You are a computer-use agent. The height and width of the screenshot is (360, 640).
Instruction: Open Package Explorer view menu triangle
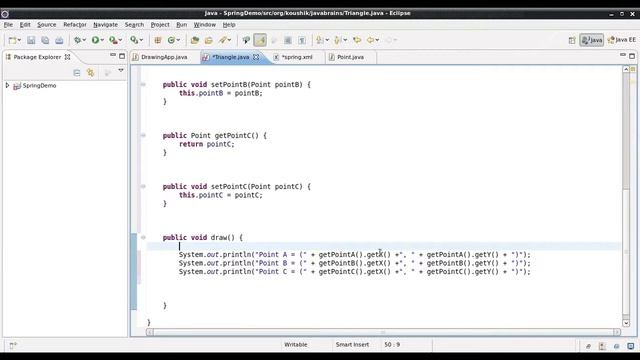tap(121, 71)
